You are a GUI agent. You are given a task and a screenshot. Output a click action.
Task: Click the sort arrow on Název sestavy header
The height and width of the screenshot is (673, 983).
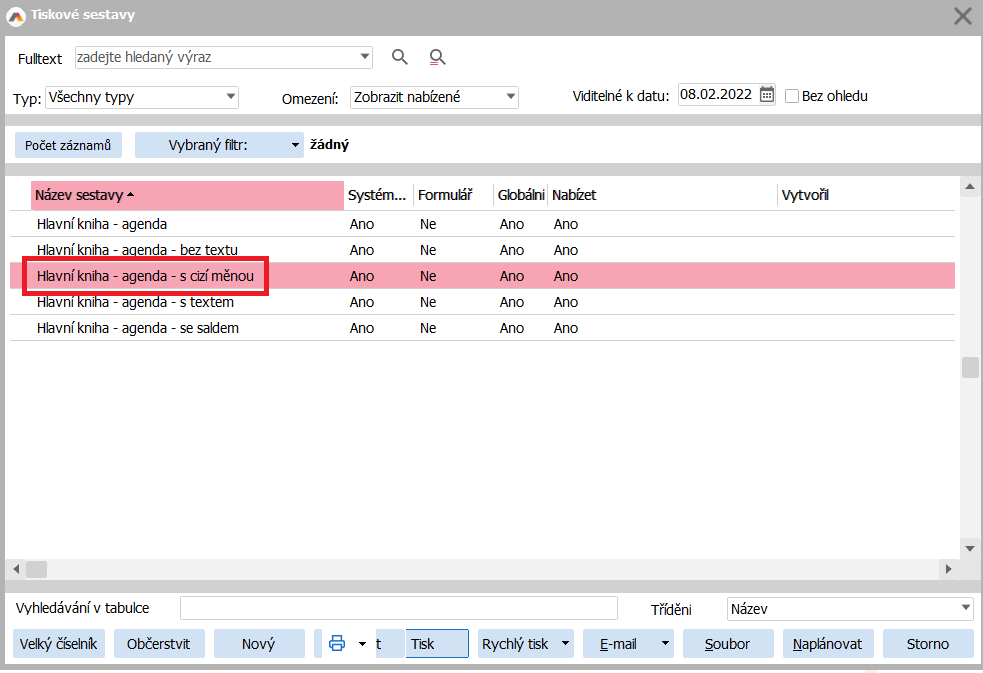[131, 195]
